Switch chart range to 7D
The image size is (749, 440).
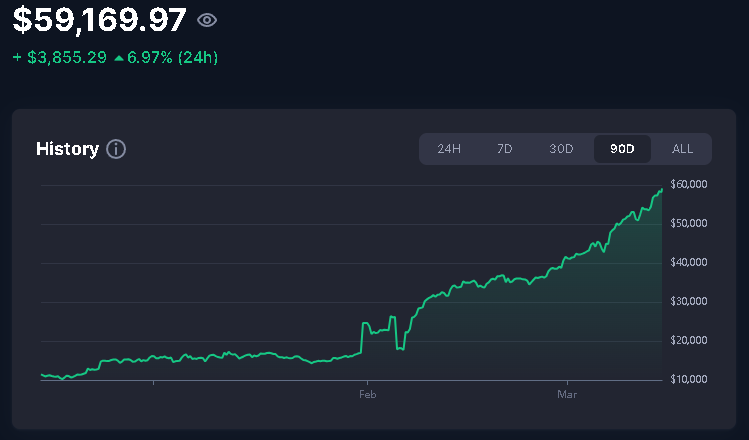coord(504,149)
